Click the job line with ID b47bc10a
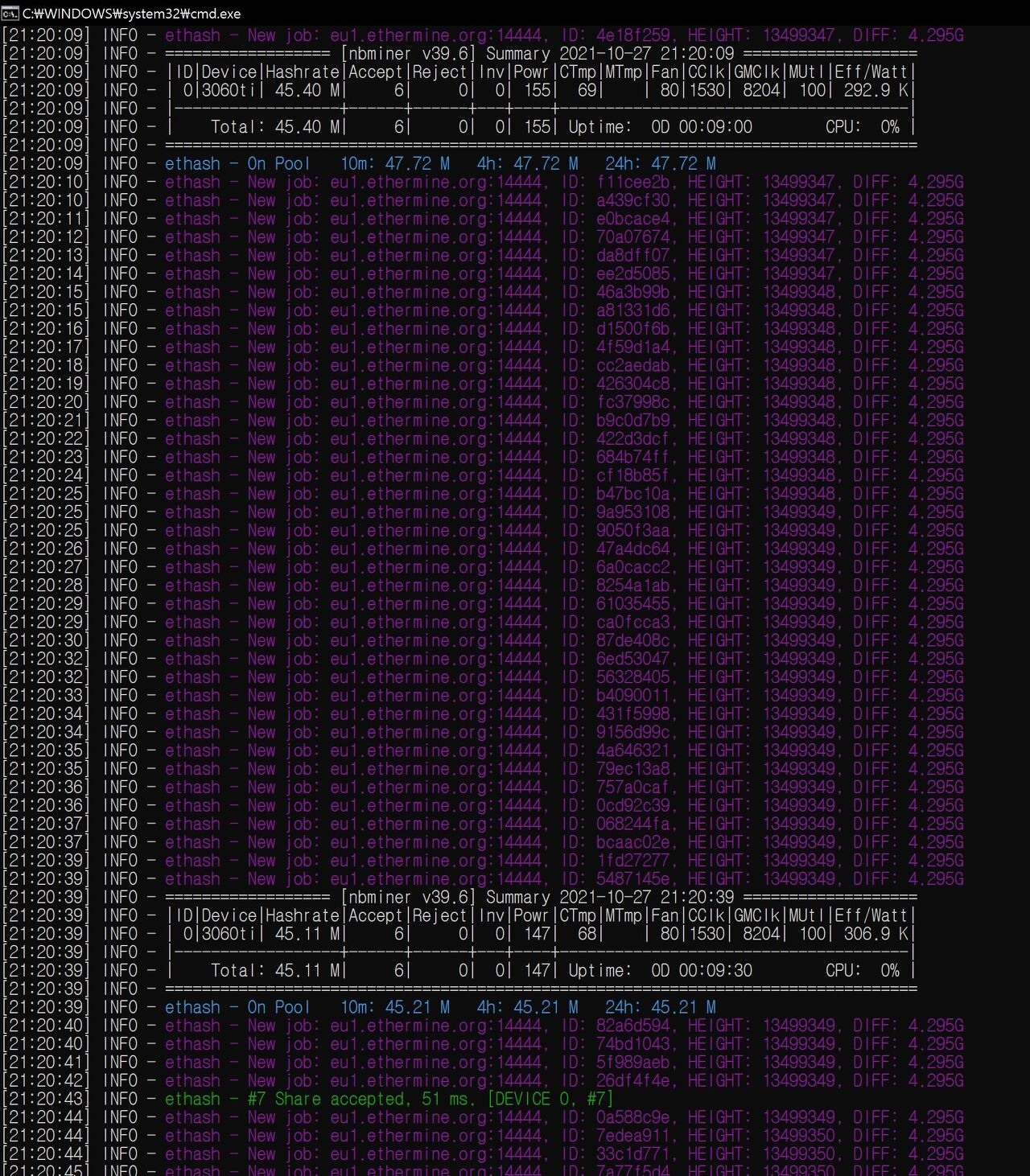 coord(483,494)
